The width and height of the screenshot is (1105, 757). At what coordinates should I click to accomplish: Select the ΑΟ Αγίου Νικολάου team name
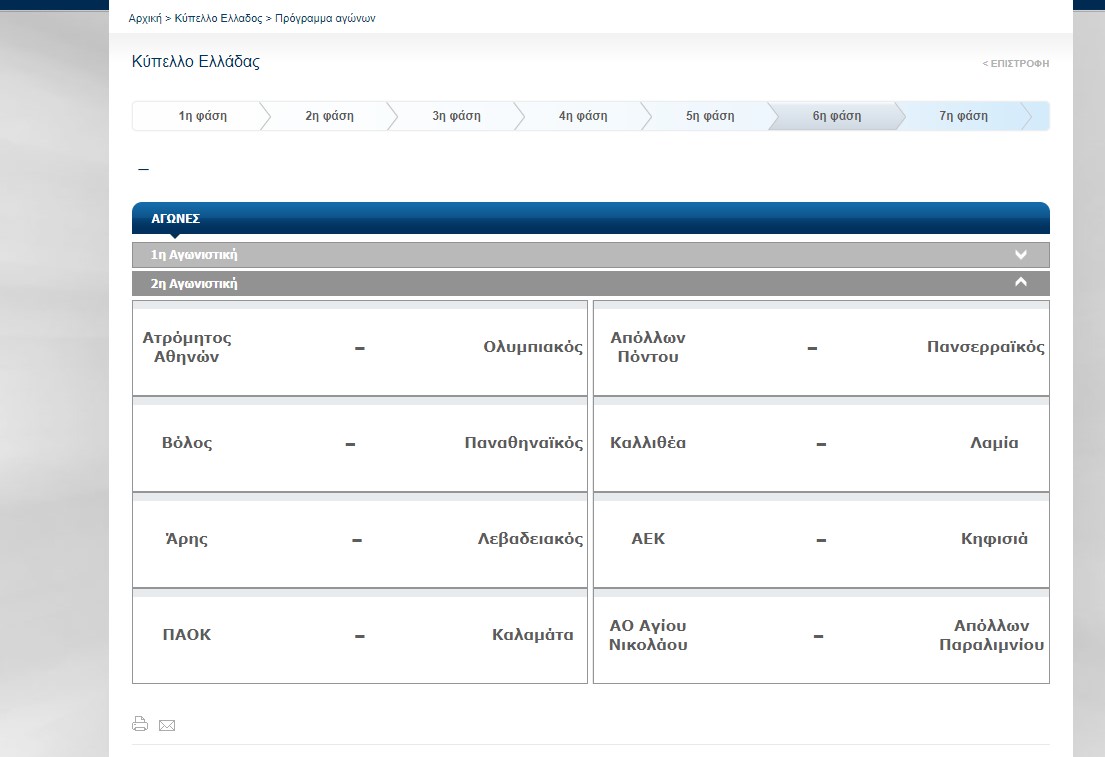tap(648, 635)
